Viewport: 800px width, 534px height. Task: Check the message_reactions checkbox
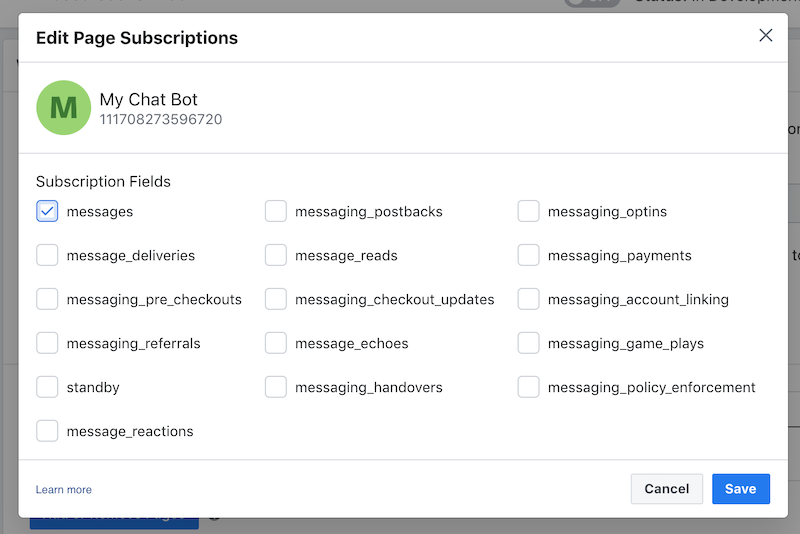pos(47,432)
